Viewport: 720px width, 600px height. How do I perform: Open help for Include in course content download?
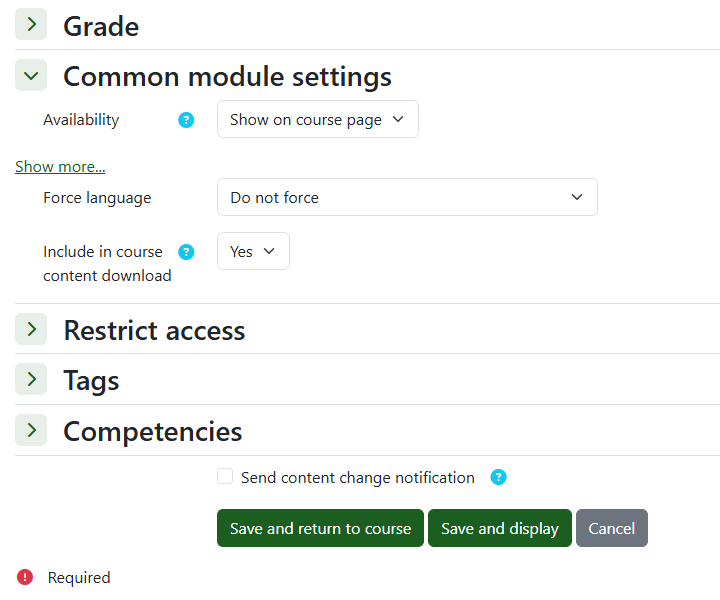click(x=186, y=252)
